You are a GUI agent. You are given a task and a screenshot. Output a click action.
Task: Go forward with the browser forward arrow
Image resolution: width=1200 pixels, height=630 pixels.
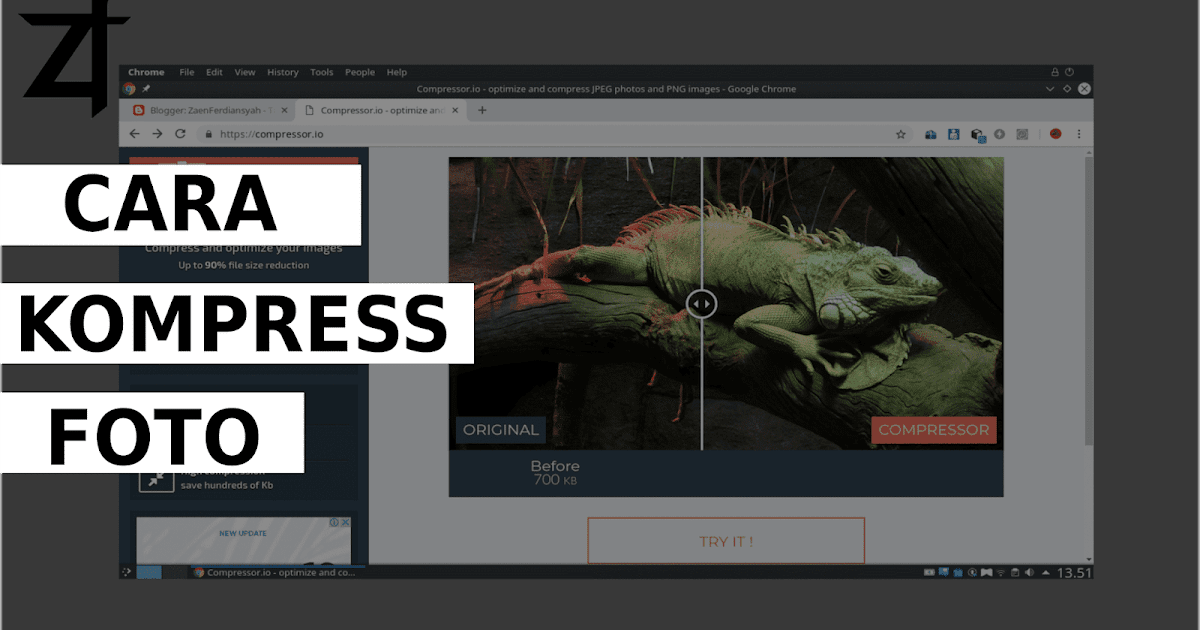click(157, 133)
